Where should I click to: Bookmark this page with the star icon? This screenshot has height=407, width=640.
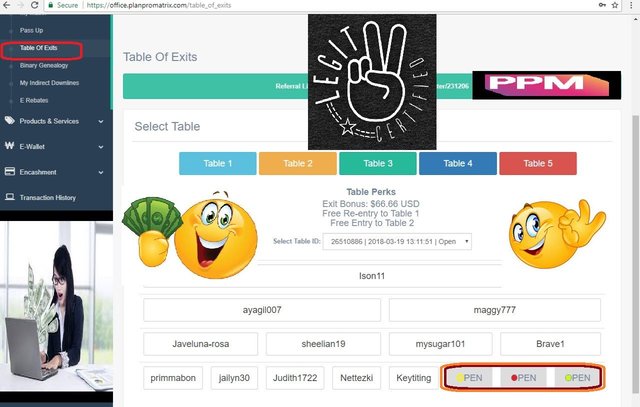coord(615,5)
